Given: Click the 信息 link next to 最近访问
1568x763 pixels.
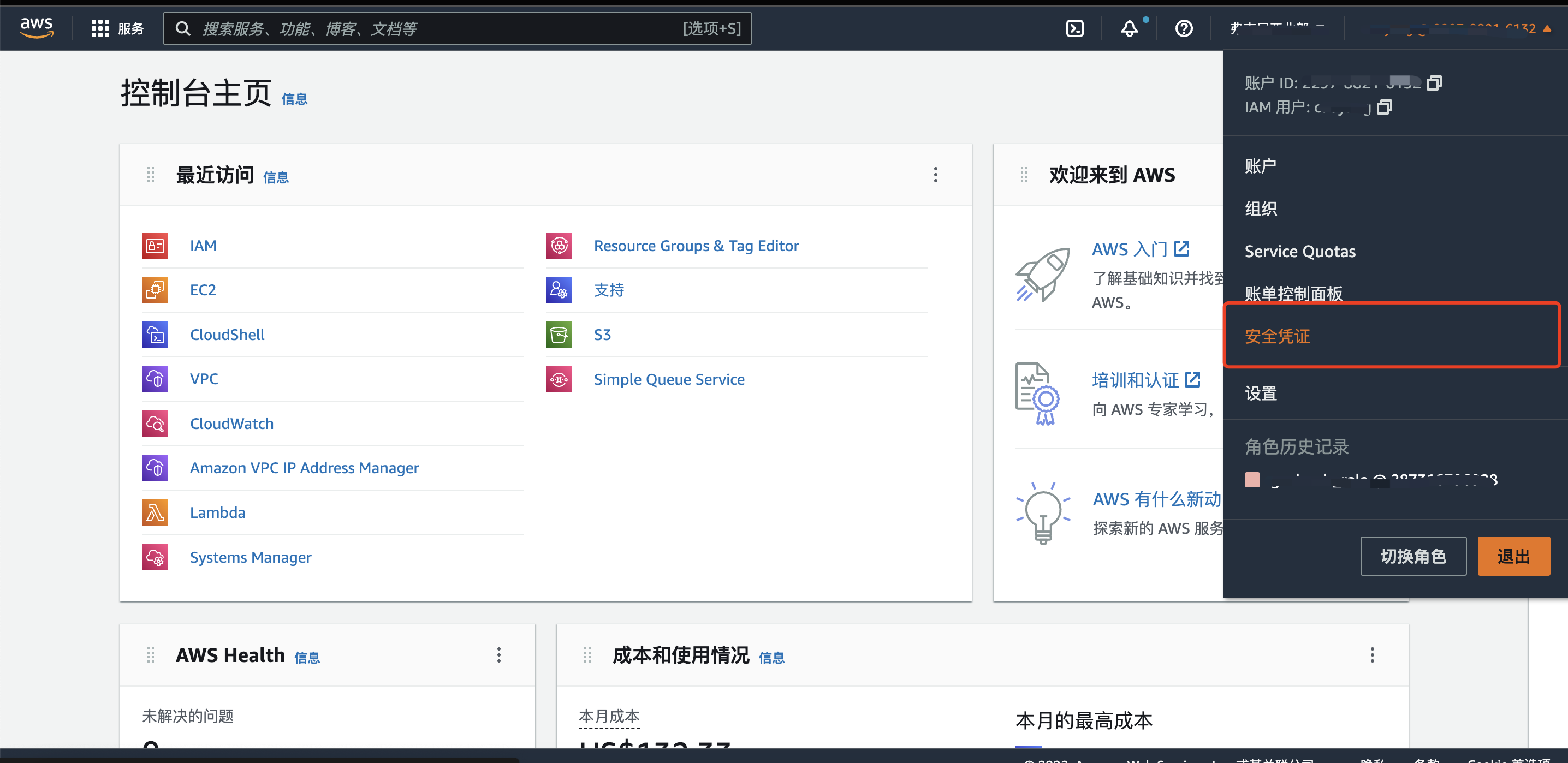Looking at the screenshot, I should [275, 177].
